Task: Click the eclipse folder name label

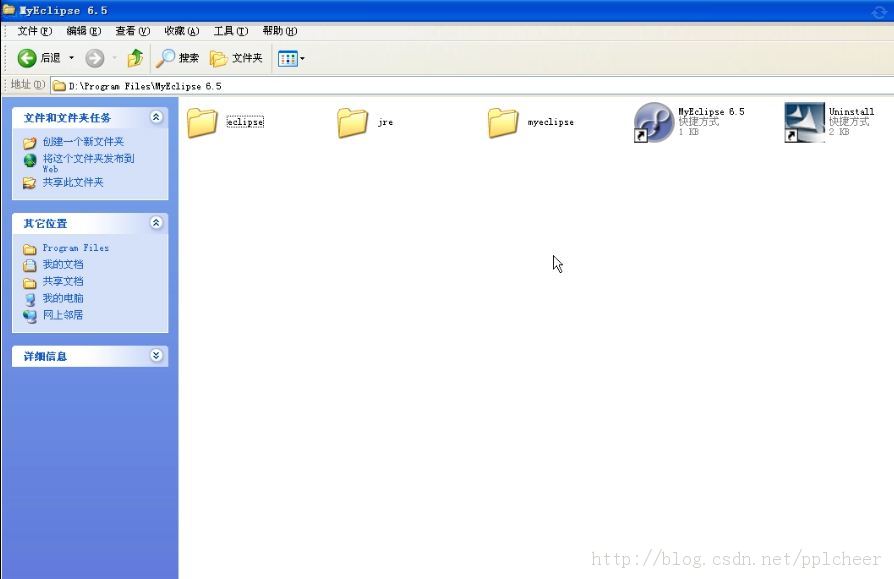Action: click(x=245, y=122)
